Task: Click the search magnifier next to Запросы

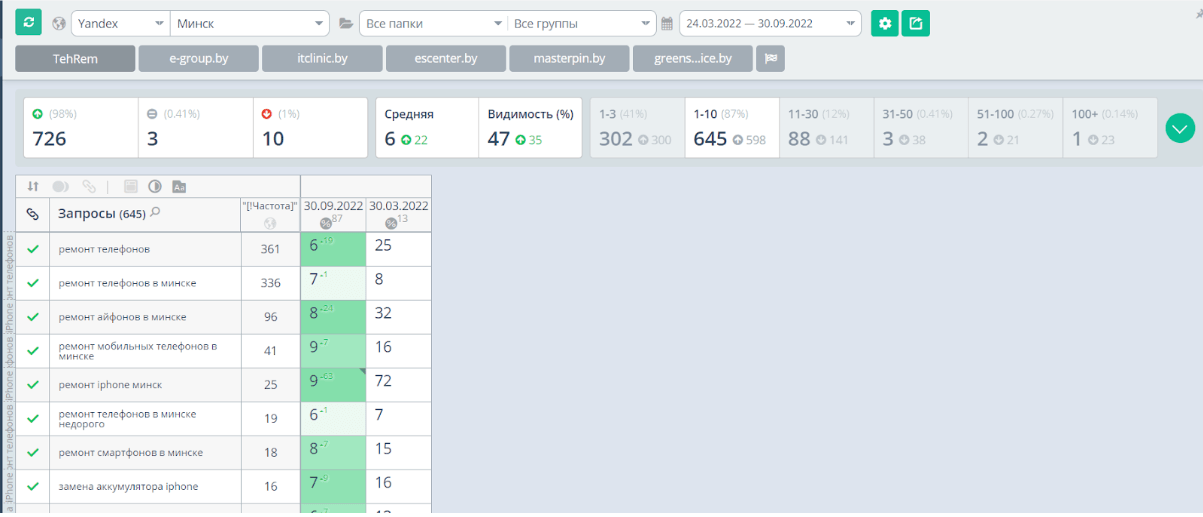Action: coord(155,213)
